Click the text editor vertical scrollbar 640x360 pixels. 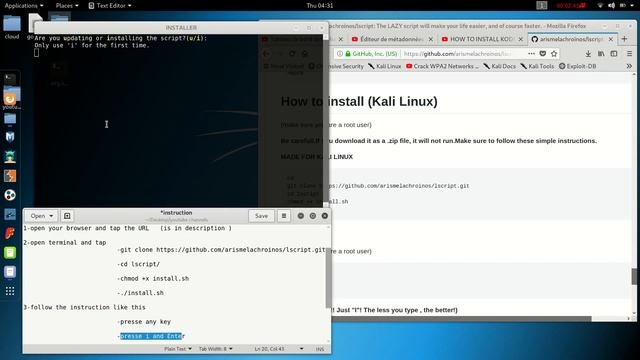click(x=328, y=278)
